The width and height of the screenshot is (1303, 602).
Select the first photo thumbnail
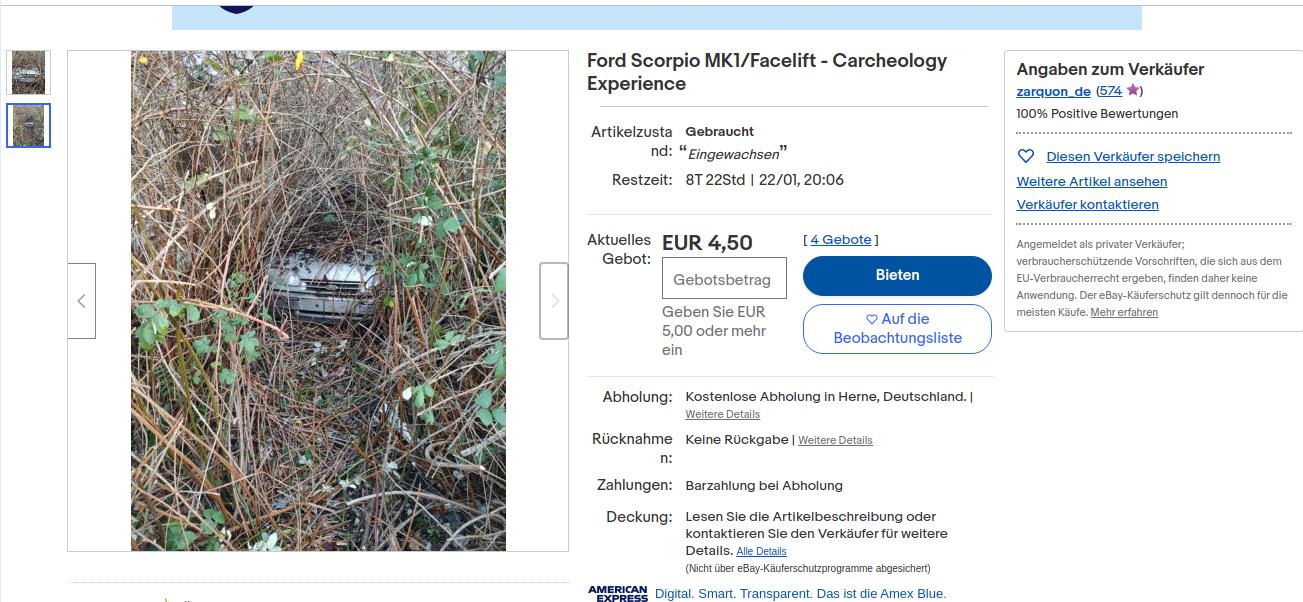[x=28, y=73]
